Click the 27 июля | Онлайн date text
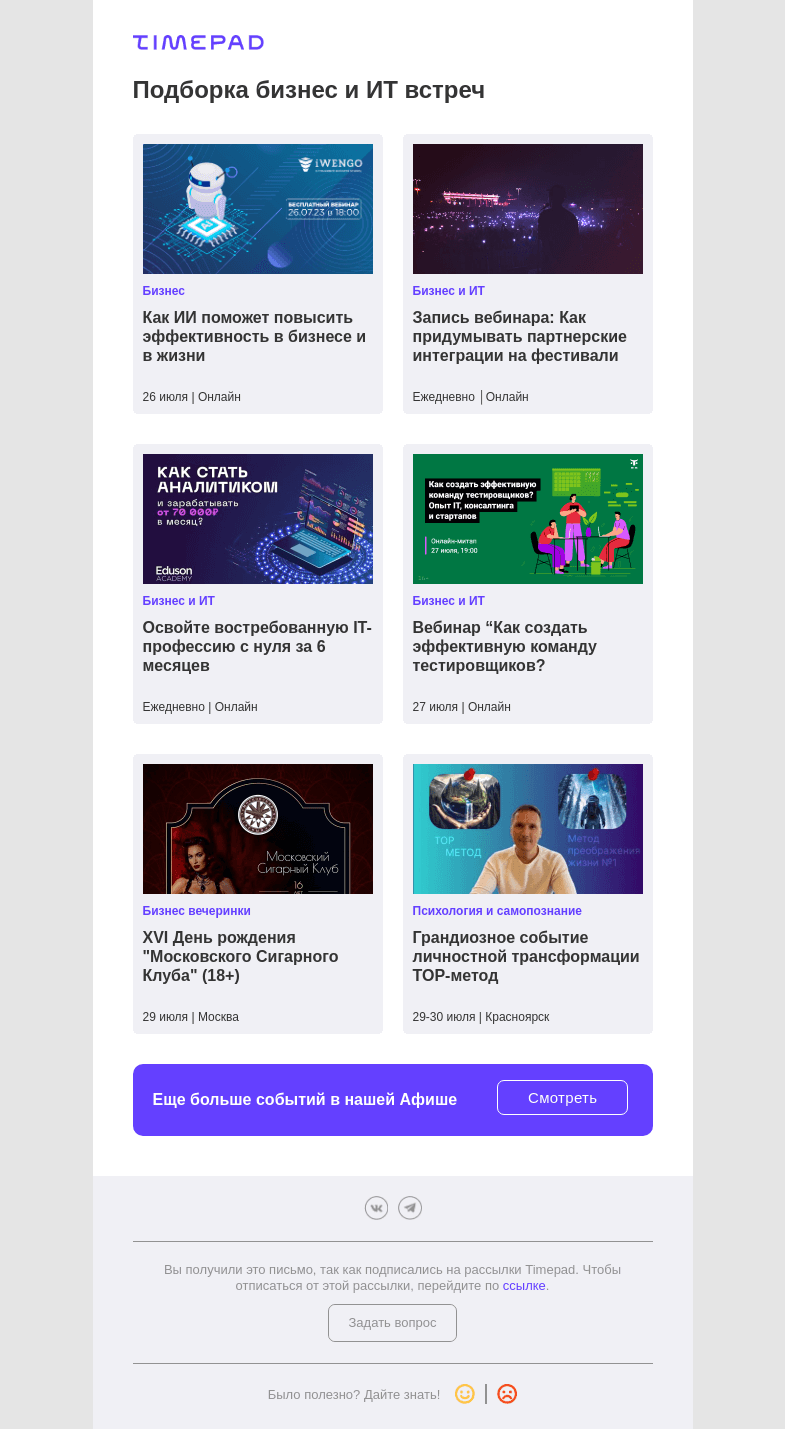 coord(462,707)
